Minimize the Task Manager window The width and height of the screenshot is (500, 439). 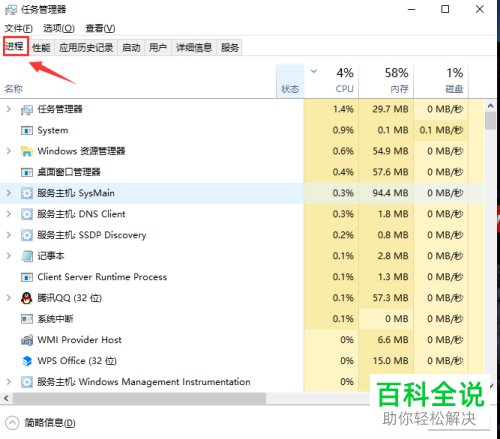412,9
